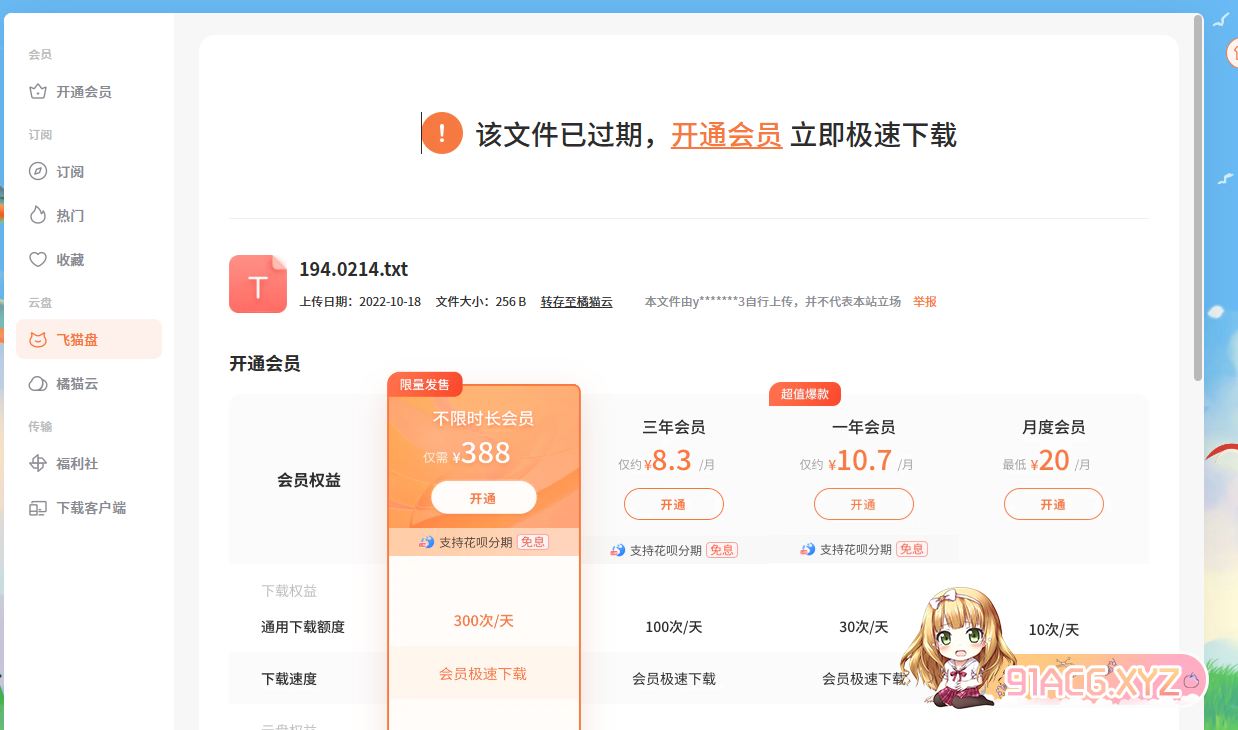The height and width of the screenshot is (730, 1238).
Task: Click the flame icon for 热门
Action: 38,216
